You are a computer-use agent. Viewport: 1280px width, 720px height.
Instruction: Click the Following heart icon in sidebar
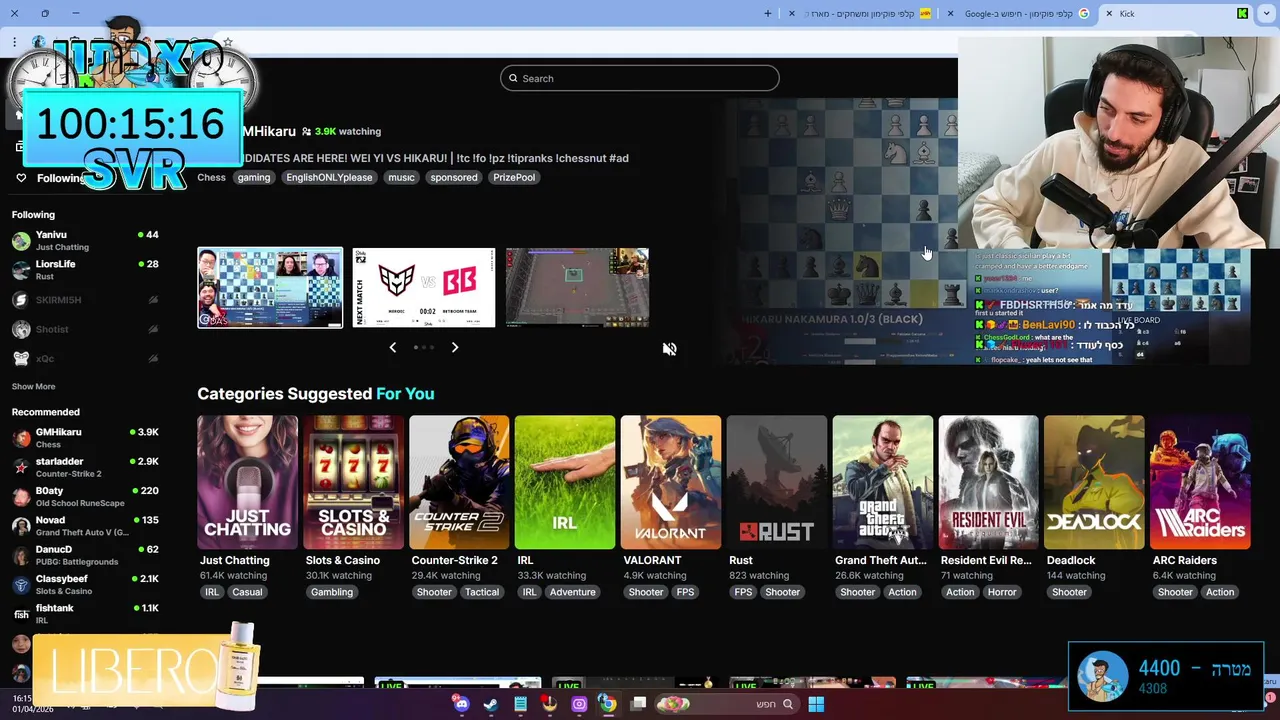pyautogui.click(x=21, y=178)
